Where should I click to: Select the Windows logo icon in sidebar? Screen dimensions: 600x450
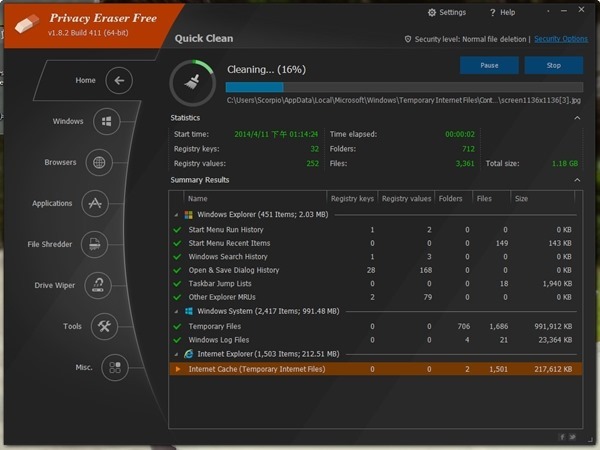coord(107,122)
